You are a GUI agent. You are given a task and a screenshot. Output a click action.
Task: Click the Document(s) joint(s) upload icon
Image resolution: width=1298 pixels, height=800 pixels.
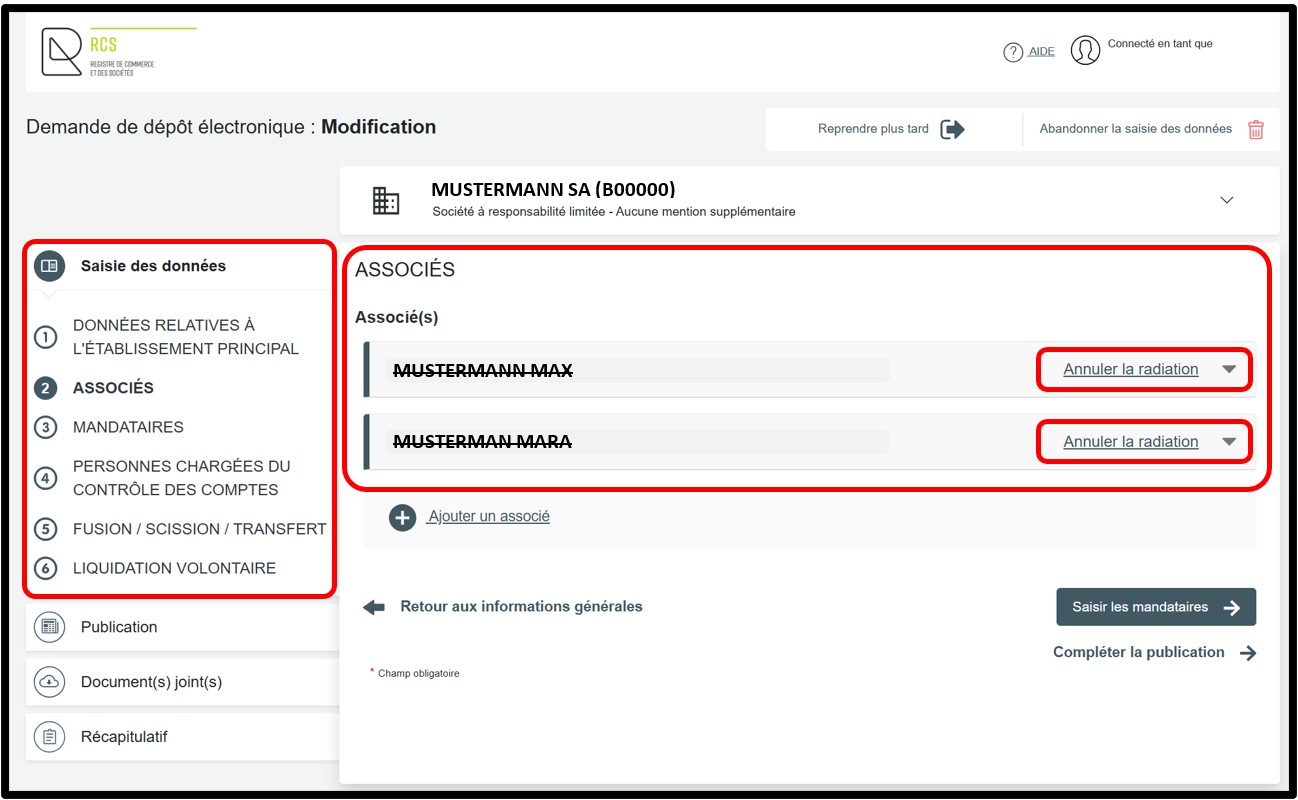pyautogui.click(x=48, y=682)
